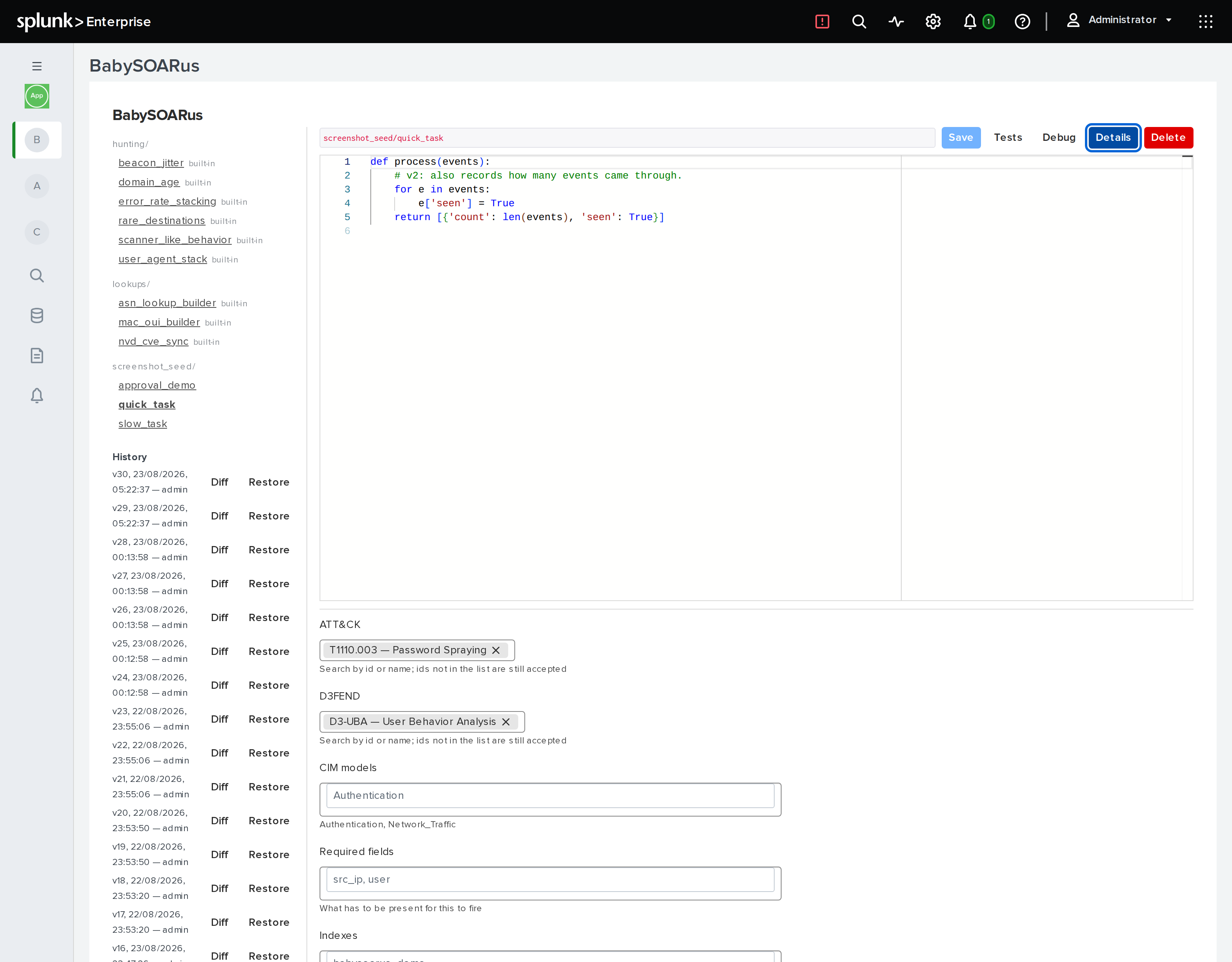
Task: Toggle the hamburger sidebar menu
Action: tap(37, 66)
